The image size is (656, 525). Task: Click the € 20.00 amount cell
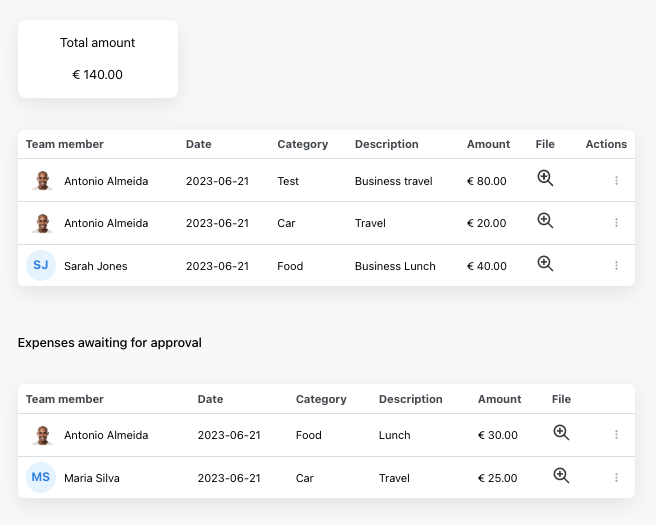487,223
